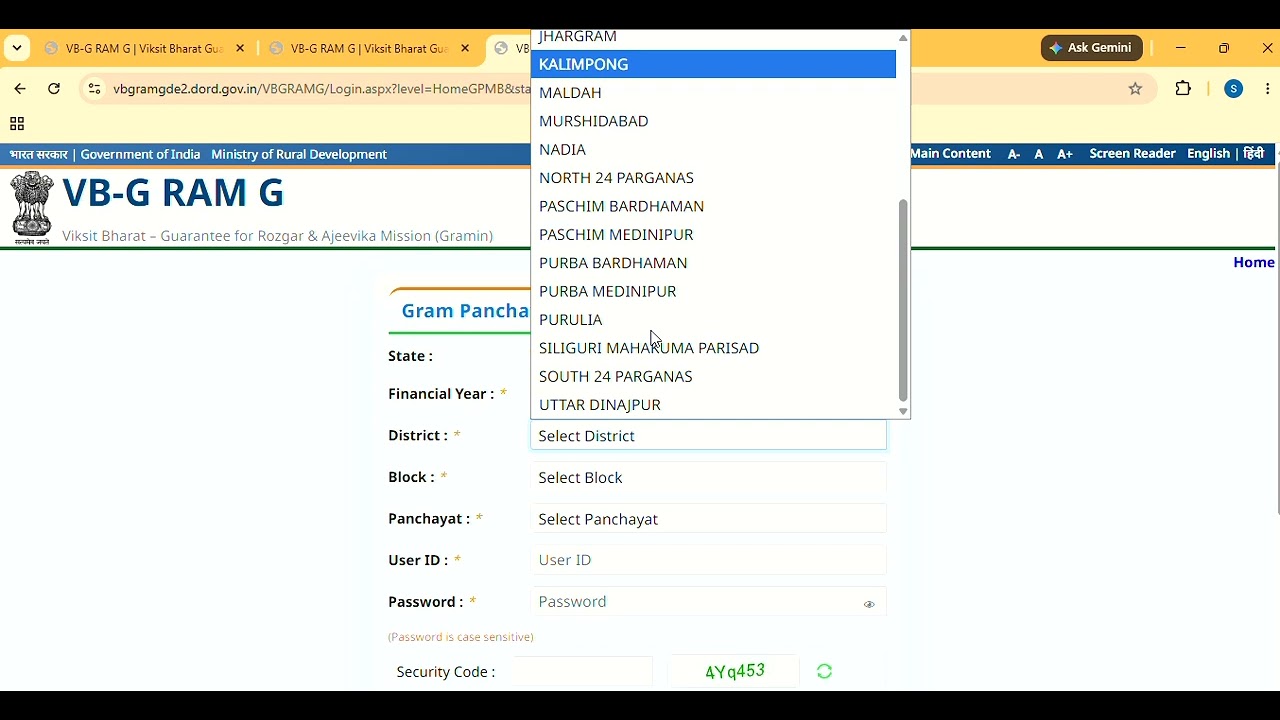Open the Select Panchayat dropdown
This screenshot has height=720, width=1280.
click(708, 519)
